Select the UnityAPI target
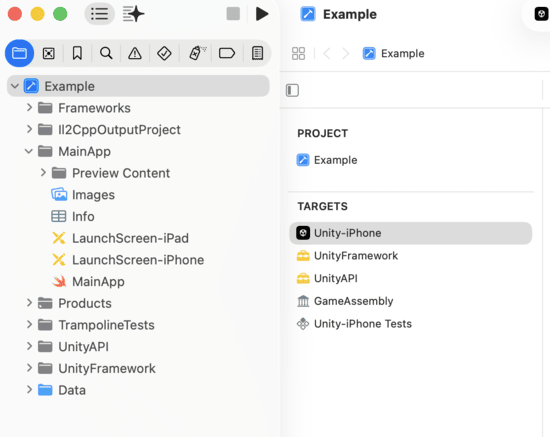This screenshot has height=437, width=550. 411,278
